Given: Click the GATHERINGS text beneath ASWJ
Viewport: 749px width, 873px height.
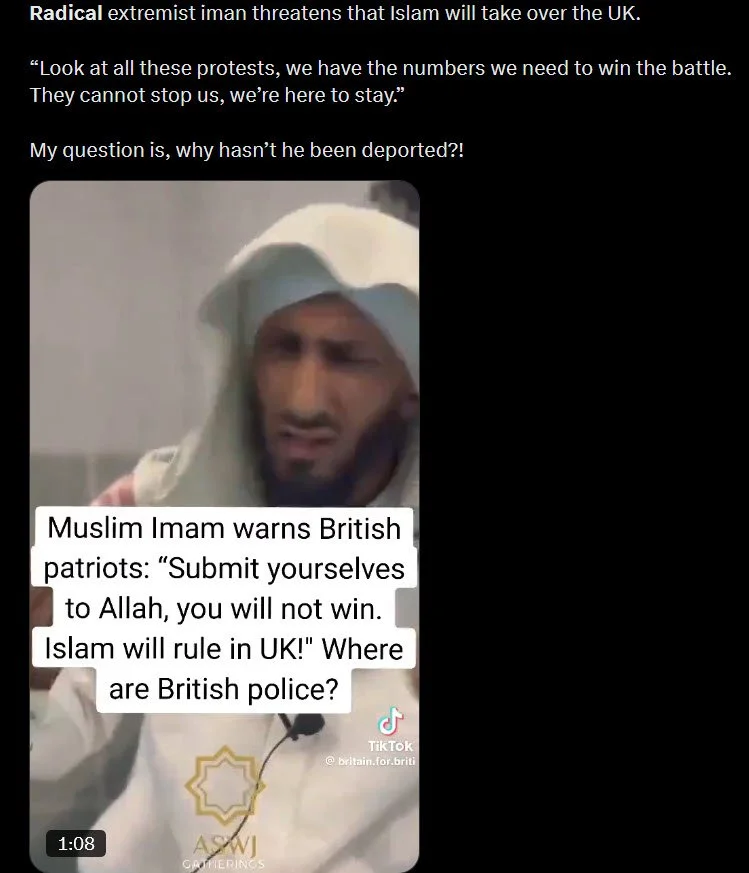Looking at the screenshot, I should click(223, 864).
